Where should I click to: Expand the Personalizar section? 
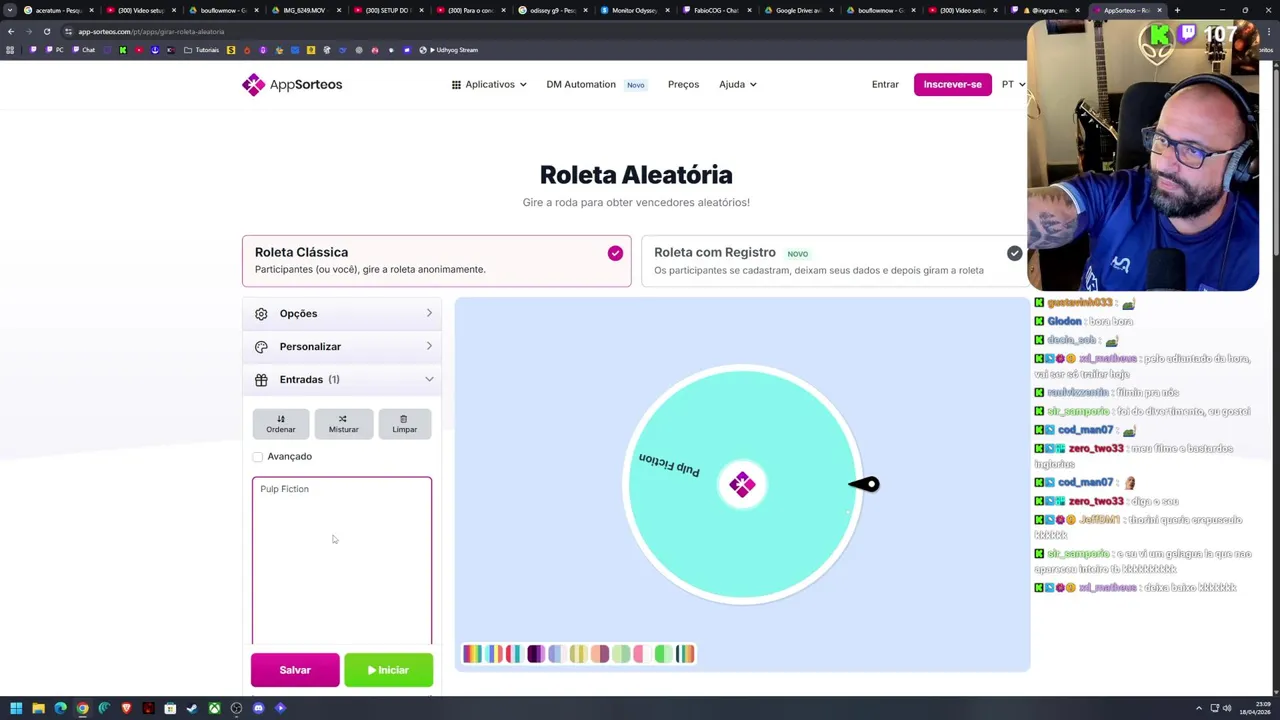342,347
